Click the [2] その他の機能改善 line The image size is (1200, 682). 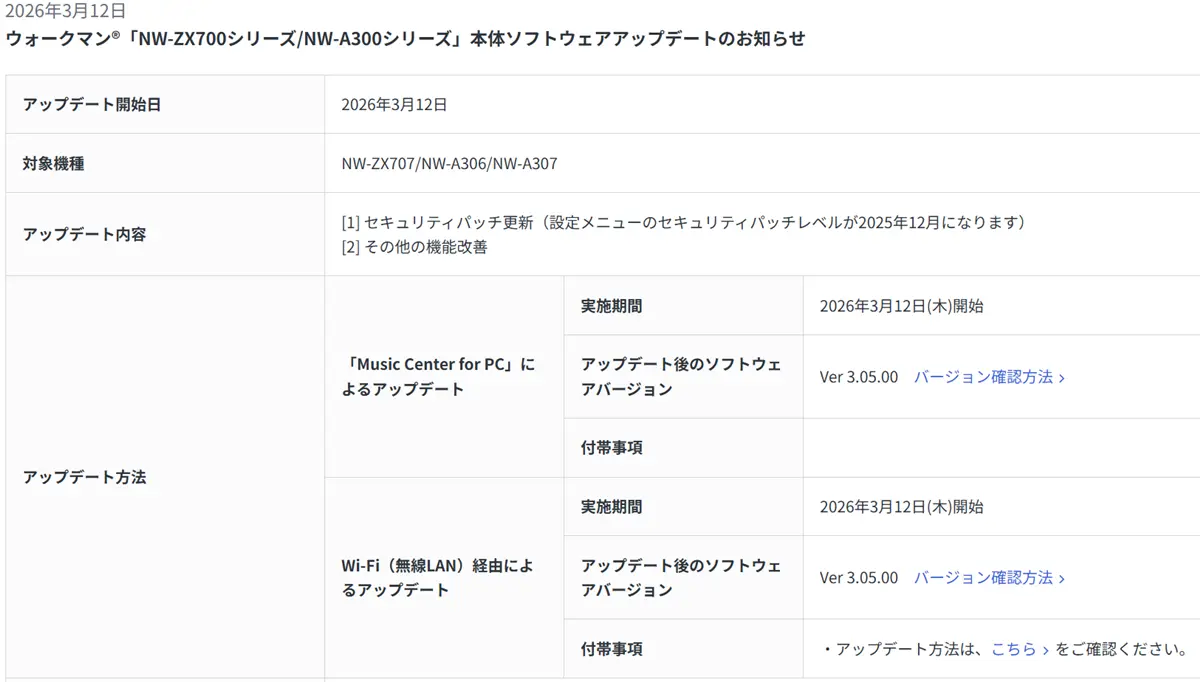(x=415, y=247)
